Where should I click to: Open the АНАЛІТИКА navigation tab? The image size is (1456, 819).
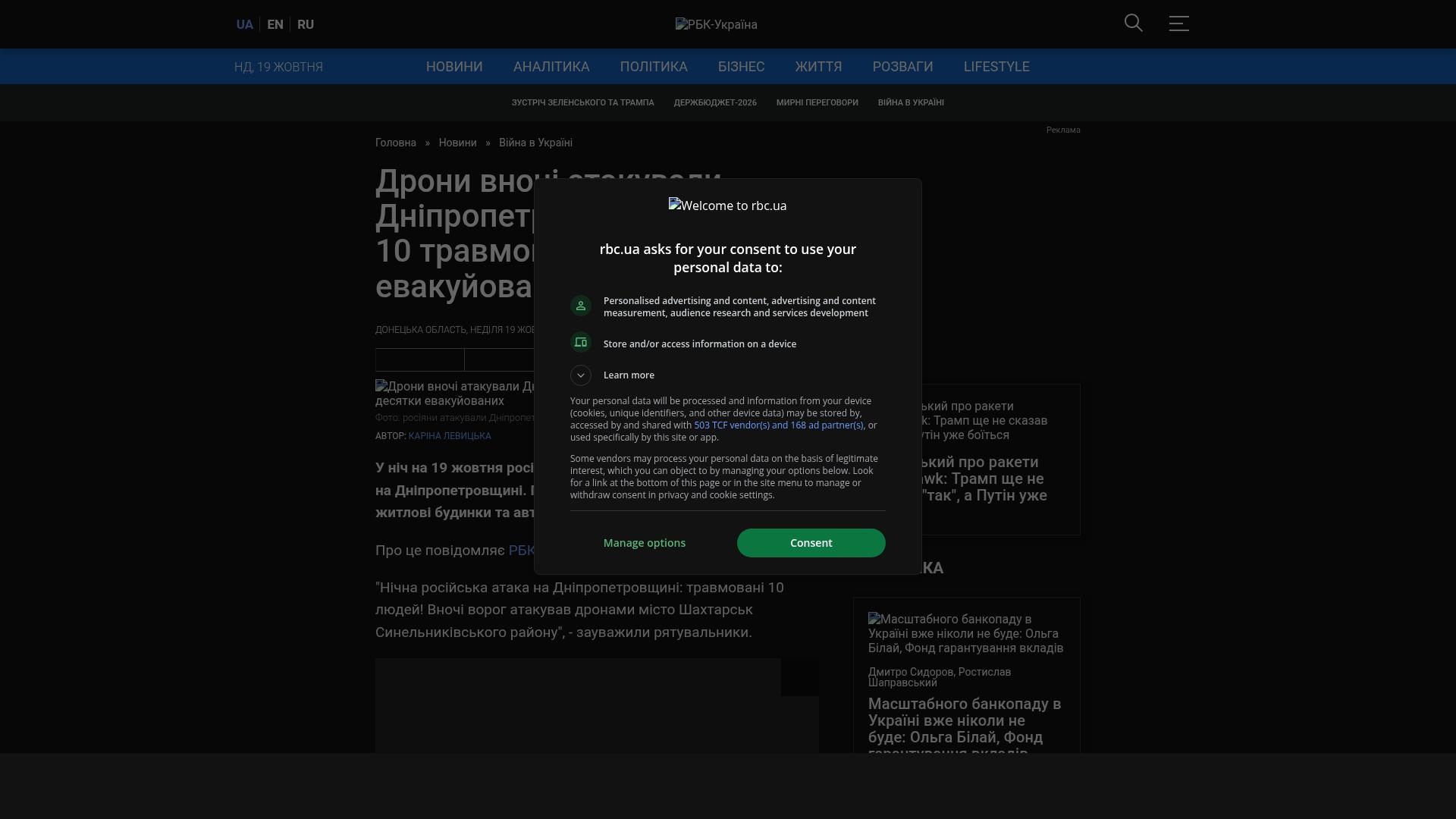click(x=551, y=67)
